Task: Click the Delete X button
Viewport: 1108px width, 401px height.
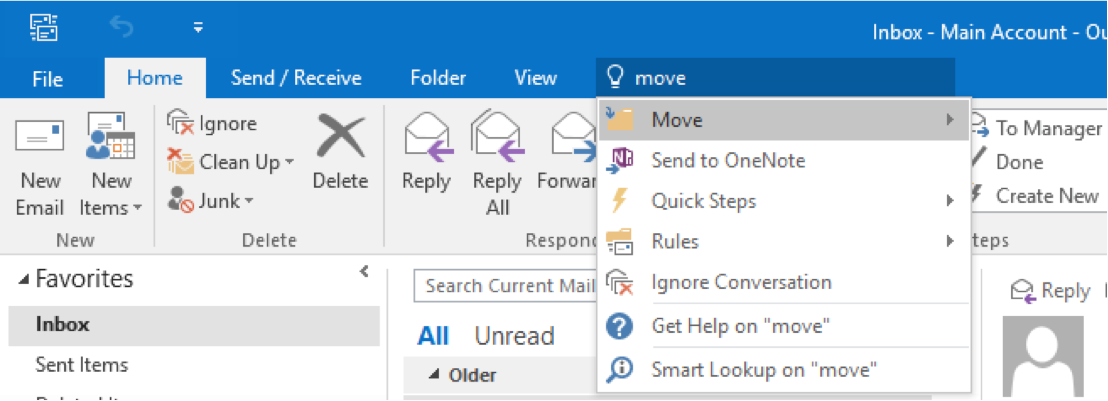Action: [341, 152]
